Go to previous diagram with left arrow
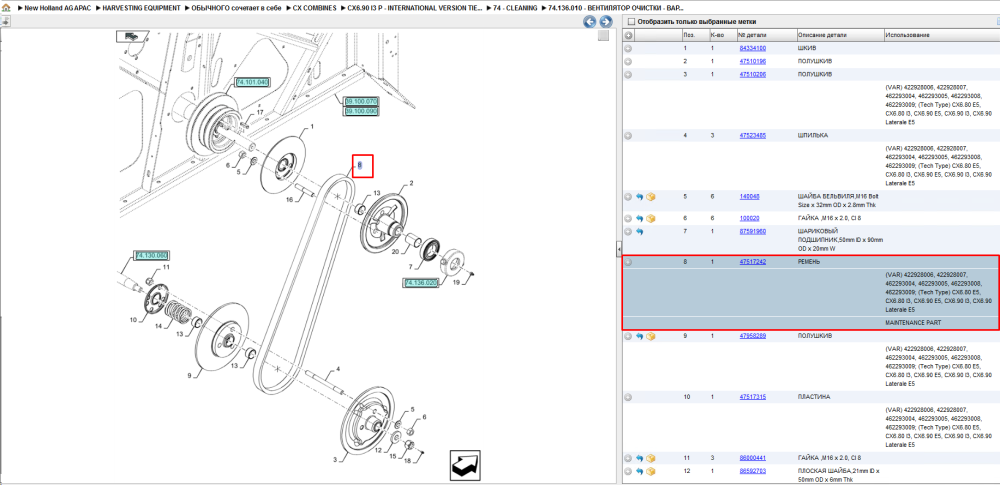Image resolution: width=1000 pixels, height=485 pixels. click(589, 22)
